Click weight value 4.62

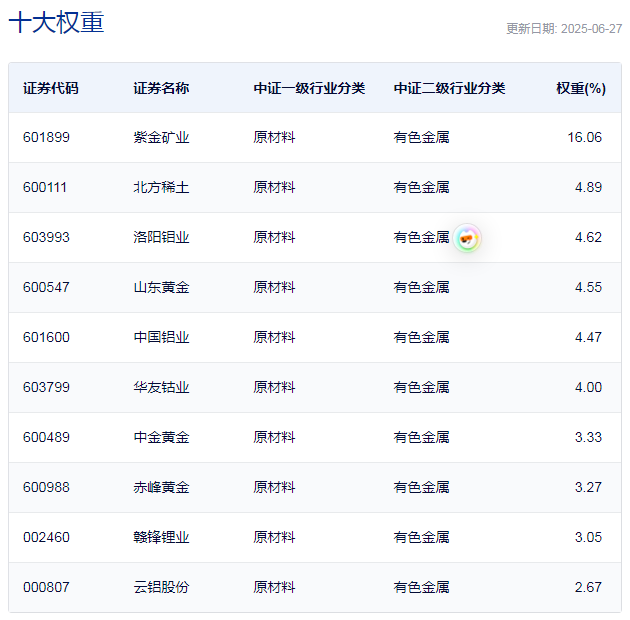[x=588, y=237]
